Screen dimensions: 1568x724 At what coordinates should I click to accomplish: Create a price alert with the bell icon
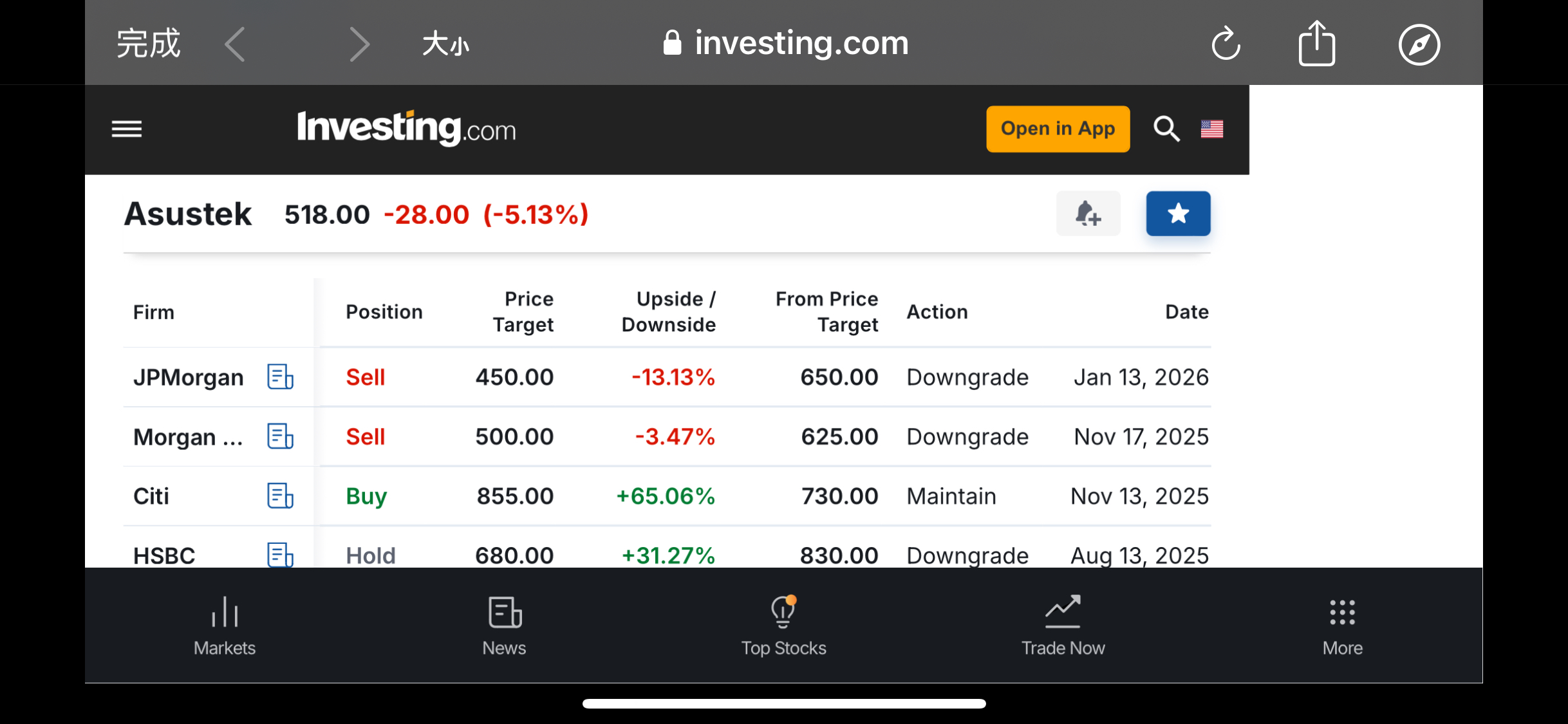point(1088,214)
